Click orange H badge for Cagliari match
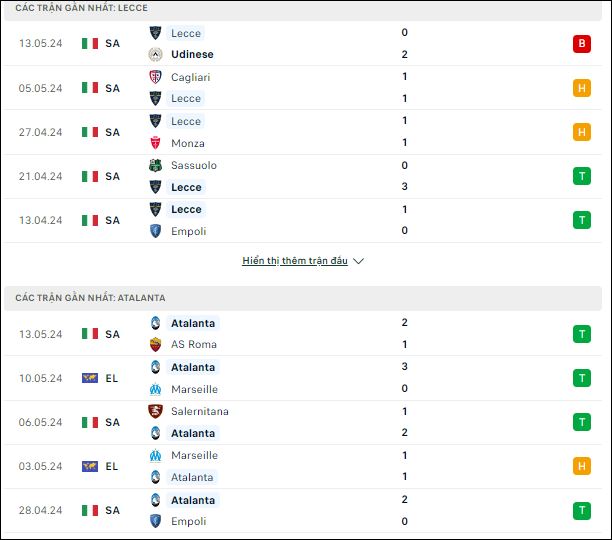This screenshot has width=612, height=540. click(582, 88)
